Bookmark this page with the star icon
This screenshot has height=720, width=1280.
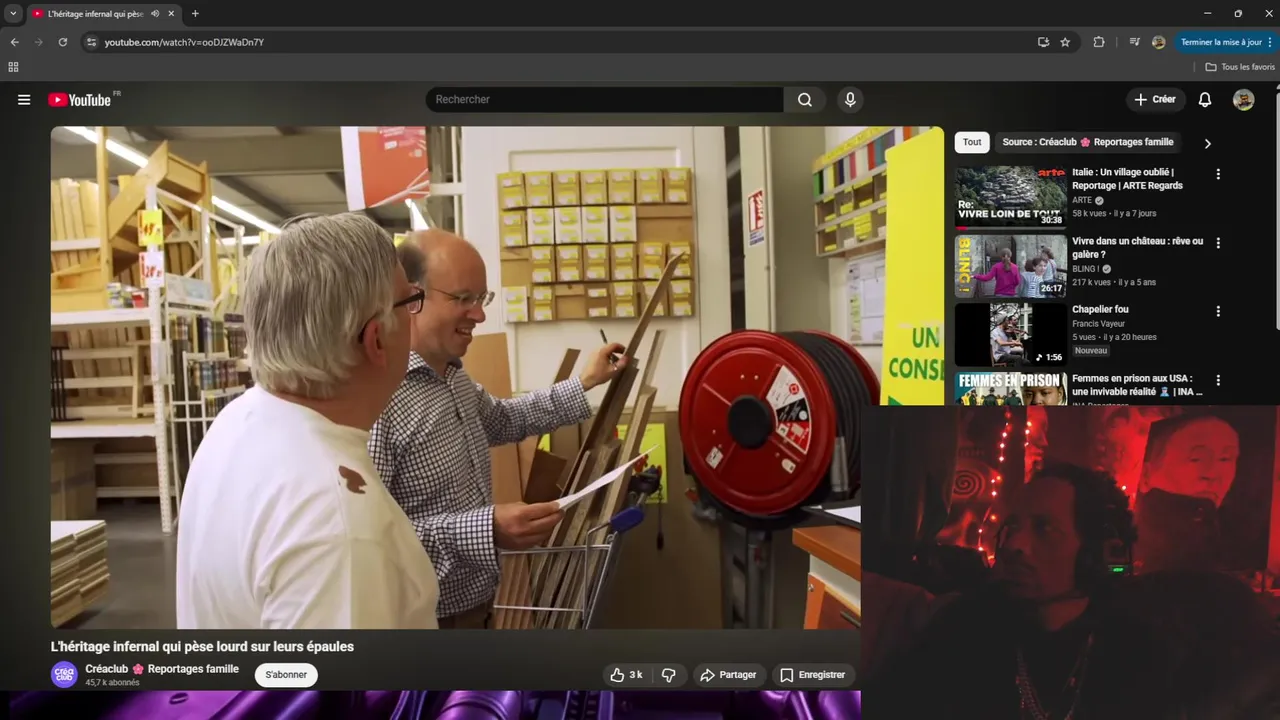pyautogui.click(x=1065, y=42)
